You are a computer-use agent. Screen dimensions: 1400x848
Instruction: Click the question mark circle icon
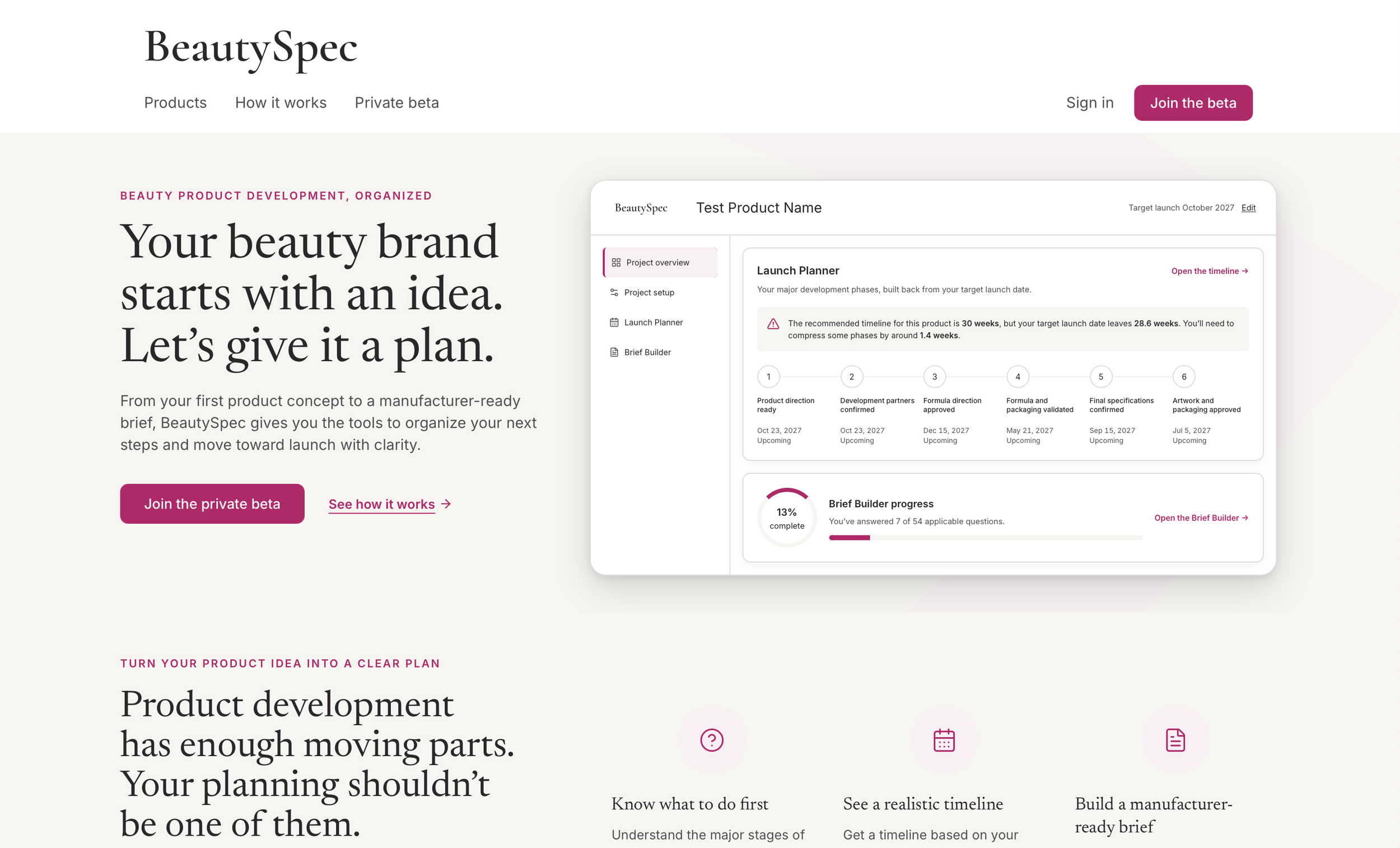(712, 740)
